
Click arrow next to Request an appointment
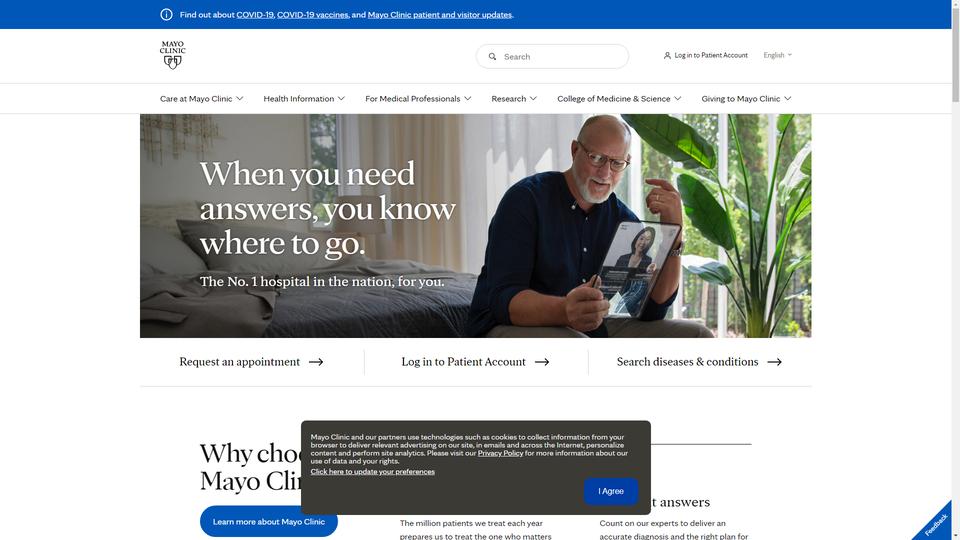click(316, 362)
